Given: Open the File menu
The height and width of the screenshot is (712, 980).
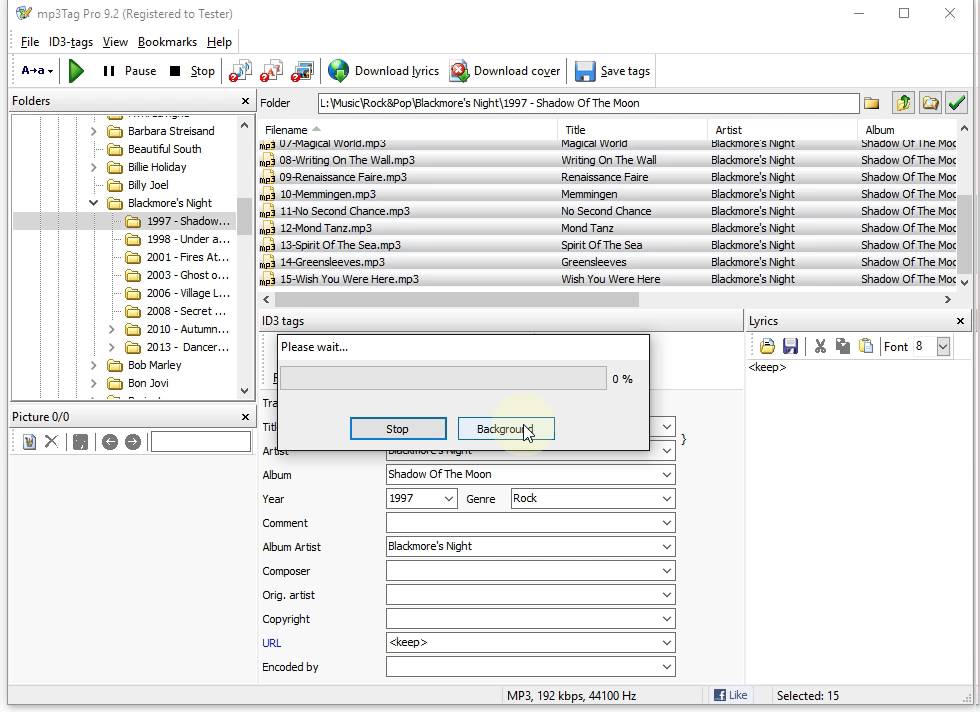Looking at the screenshot, I should pyautogui.click(x=29, y=42).
